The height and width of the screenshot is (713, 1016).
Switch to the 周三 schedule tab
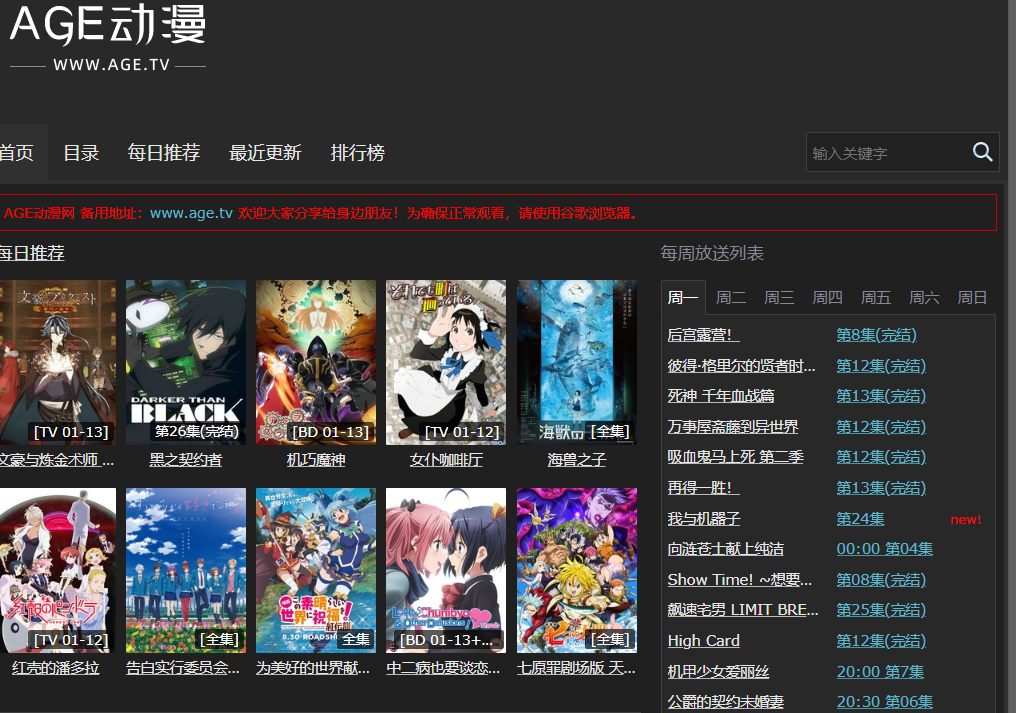coord(779,298)
